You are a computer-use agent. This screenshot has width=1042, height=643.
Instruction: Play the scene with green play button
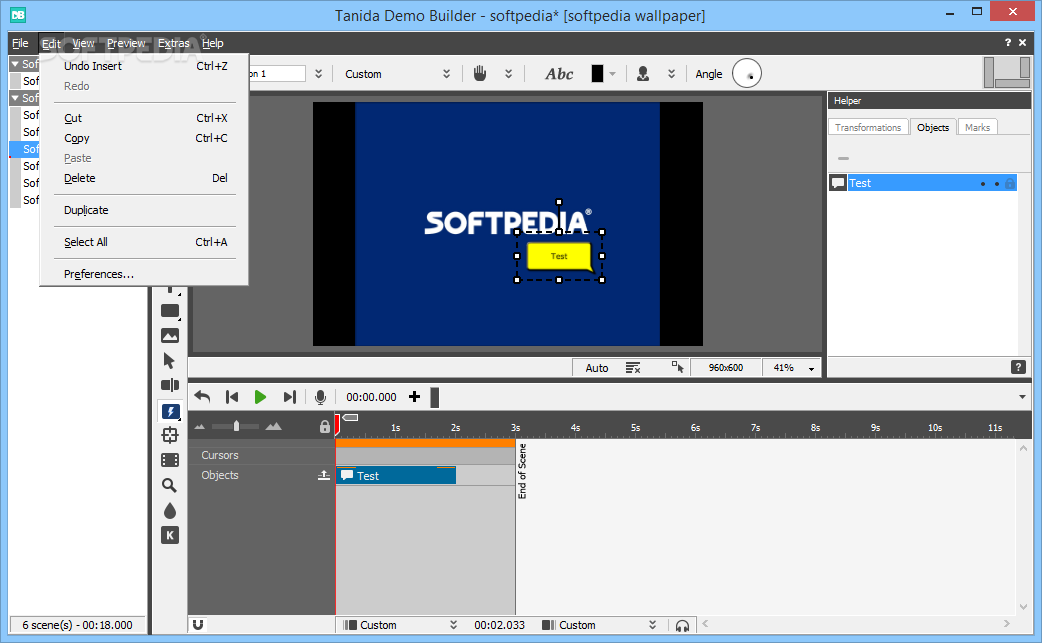point(260,397)
